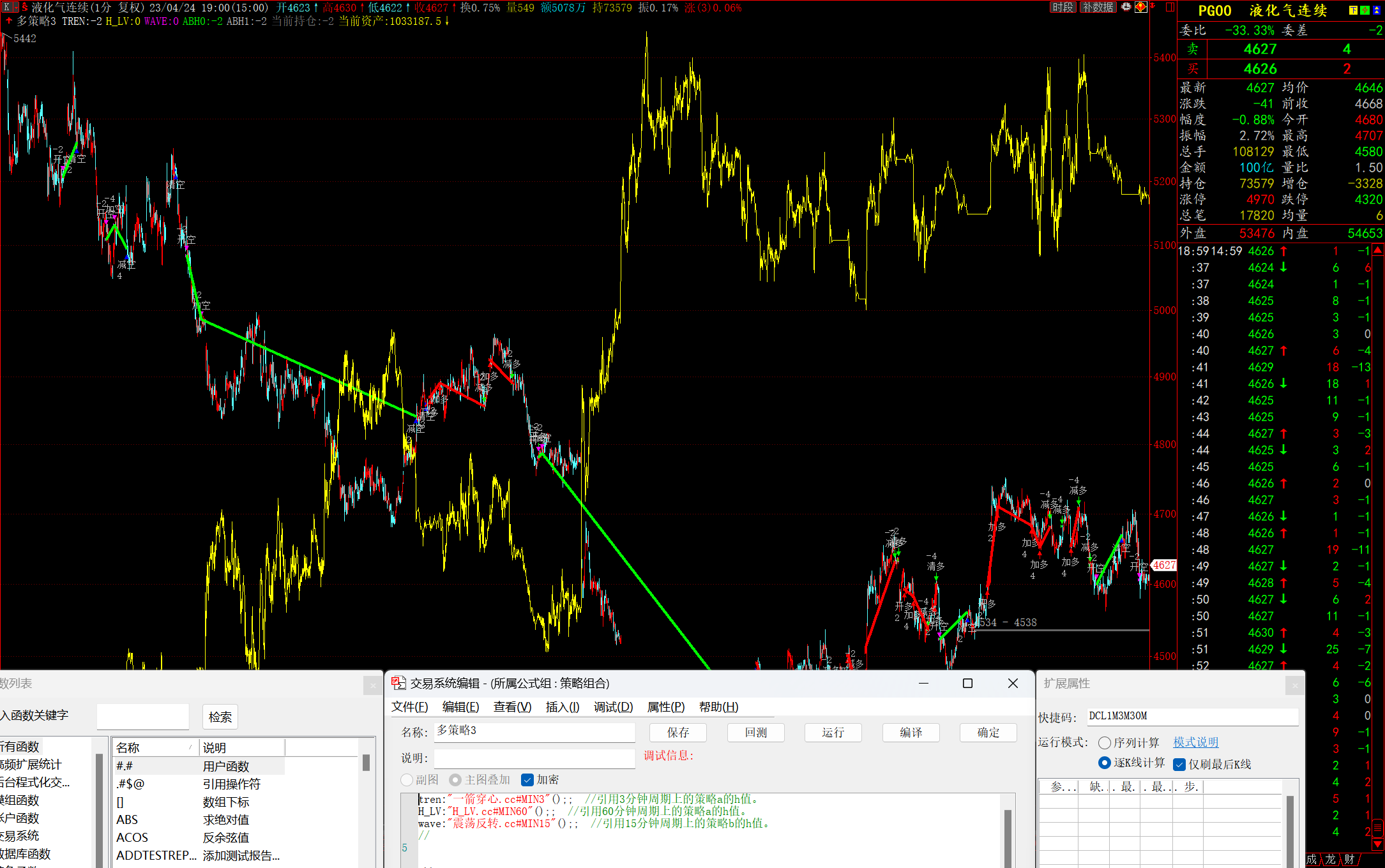1385x868 pixels.
Task: Click the yellow 下 icon beside PG00 title
Action: tap(1352, 10)
